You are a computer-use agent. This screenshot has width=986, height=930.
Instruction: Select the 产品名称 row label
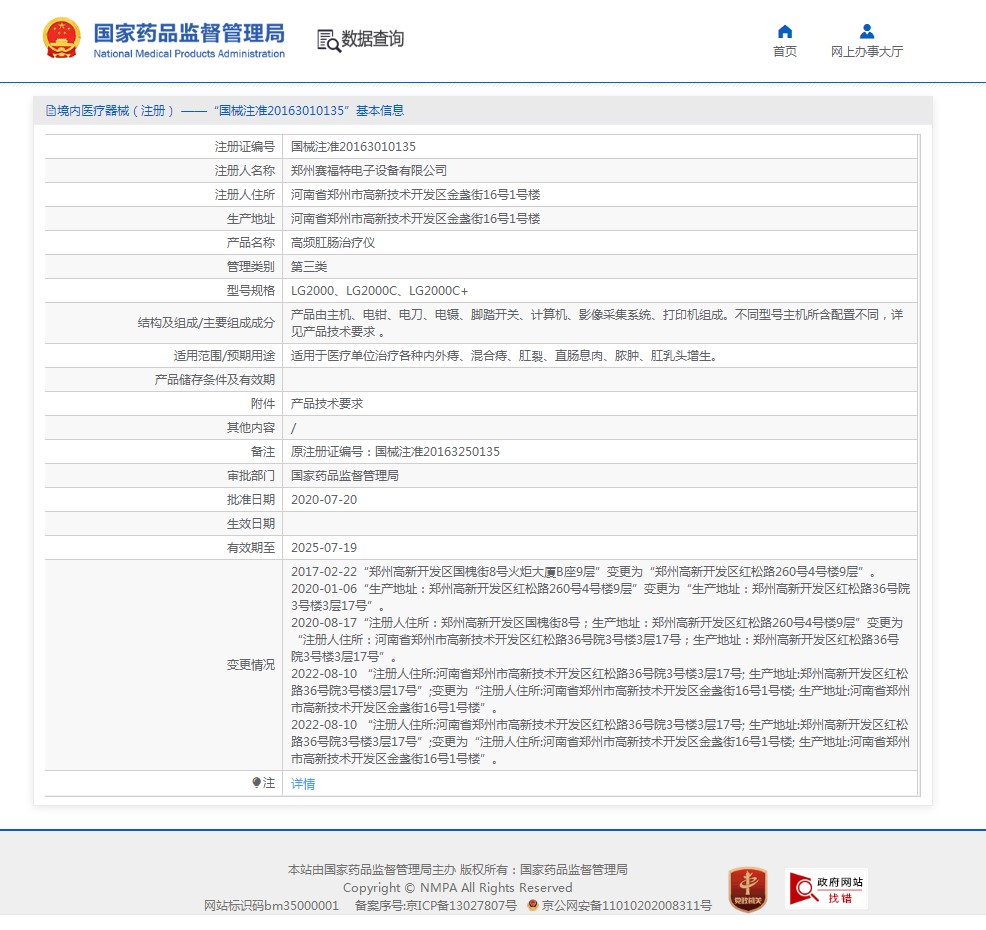(251, 242)
